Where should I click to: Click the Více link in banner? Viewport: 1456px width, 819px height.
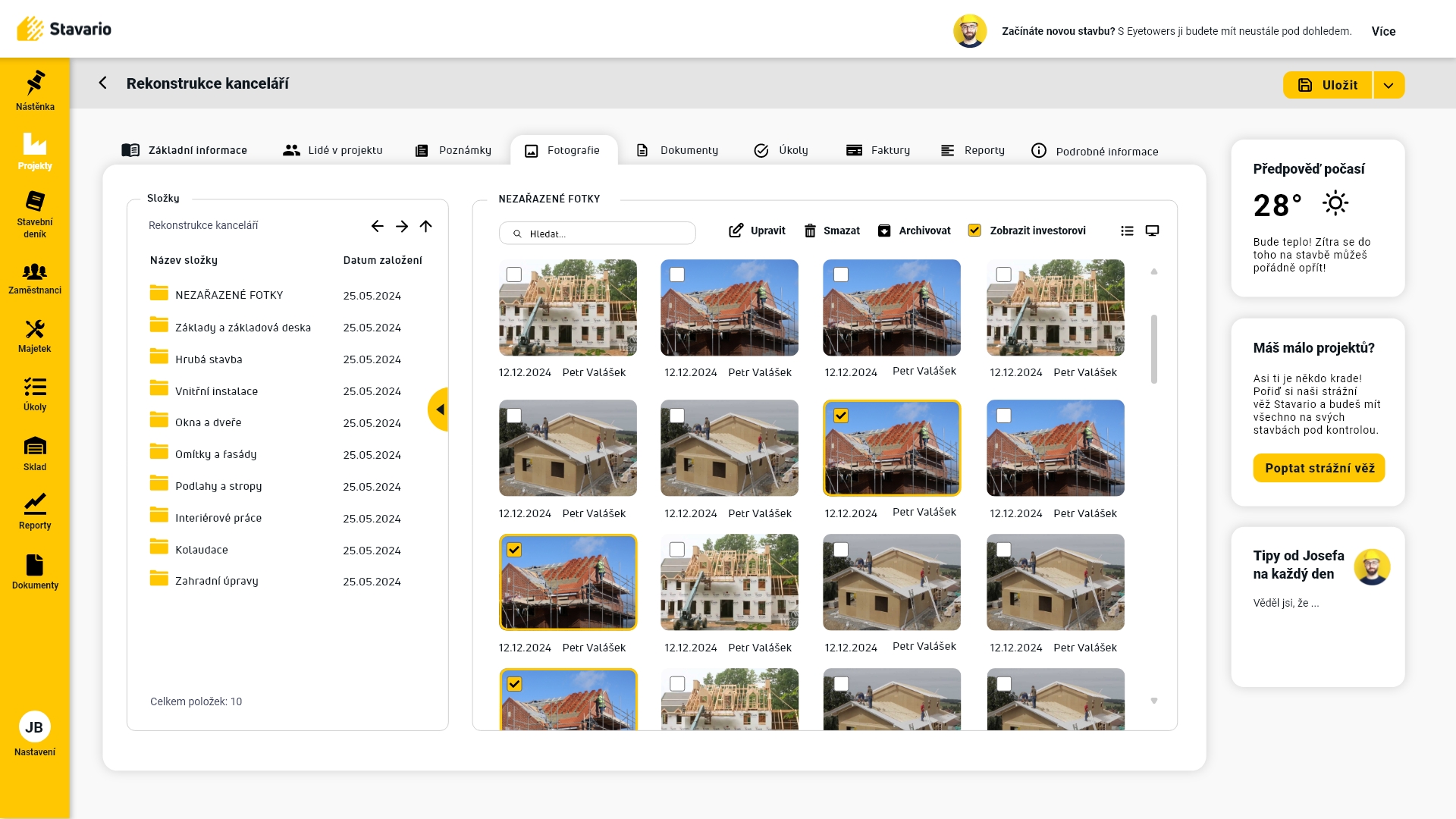pos(1383,32)
